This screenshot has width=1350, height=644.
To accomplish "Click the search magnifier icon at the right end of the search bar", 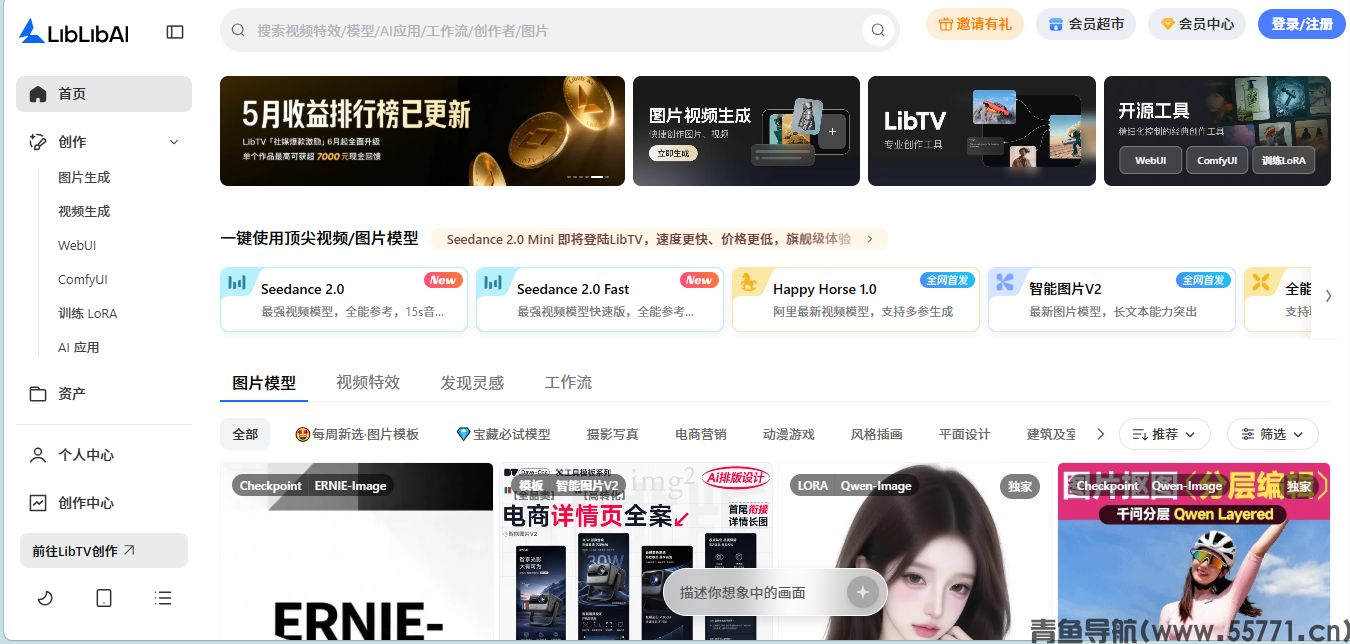I will tap(878, 30).
